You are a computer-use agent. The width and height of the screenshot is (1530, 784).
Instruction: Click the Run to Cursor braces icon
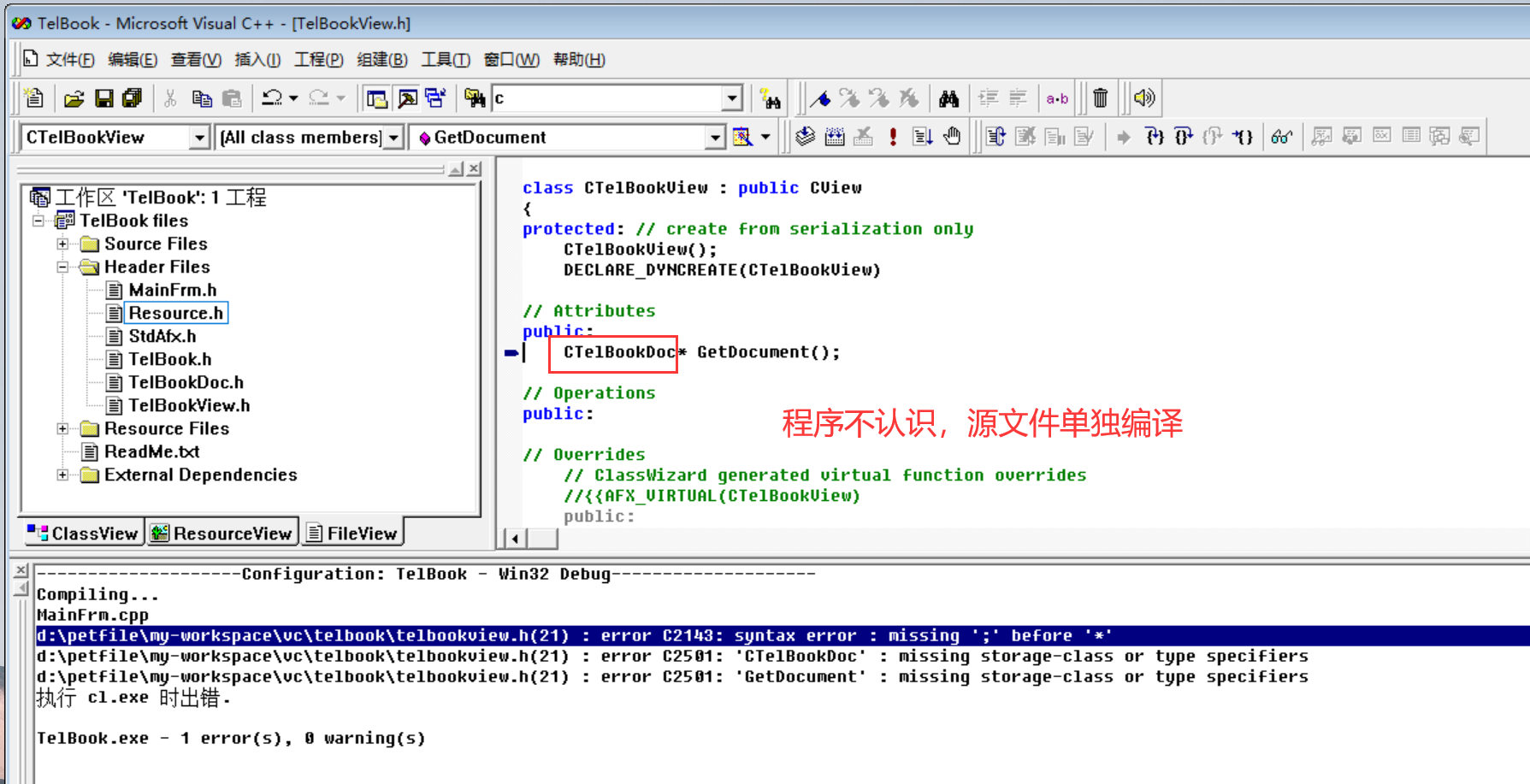(1243, 137)
